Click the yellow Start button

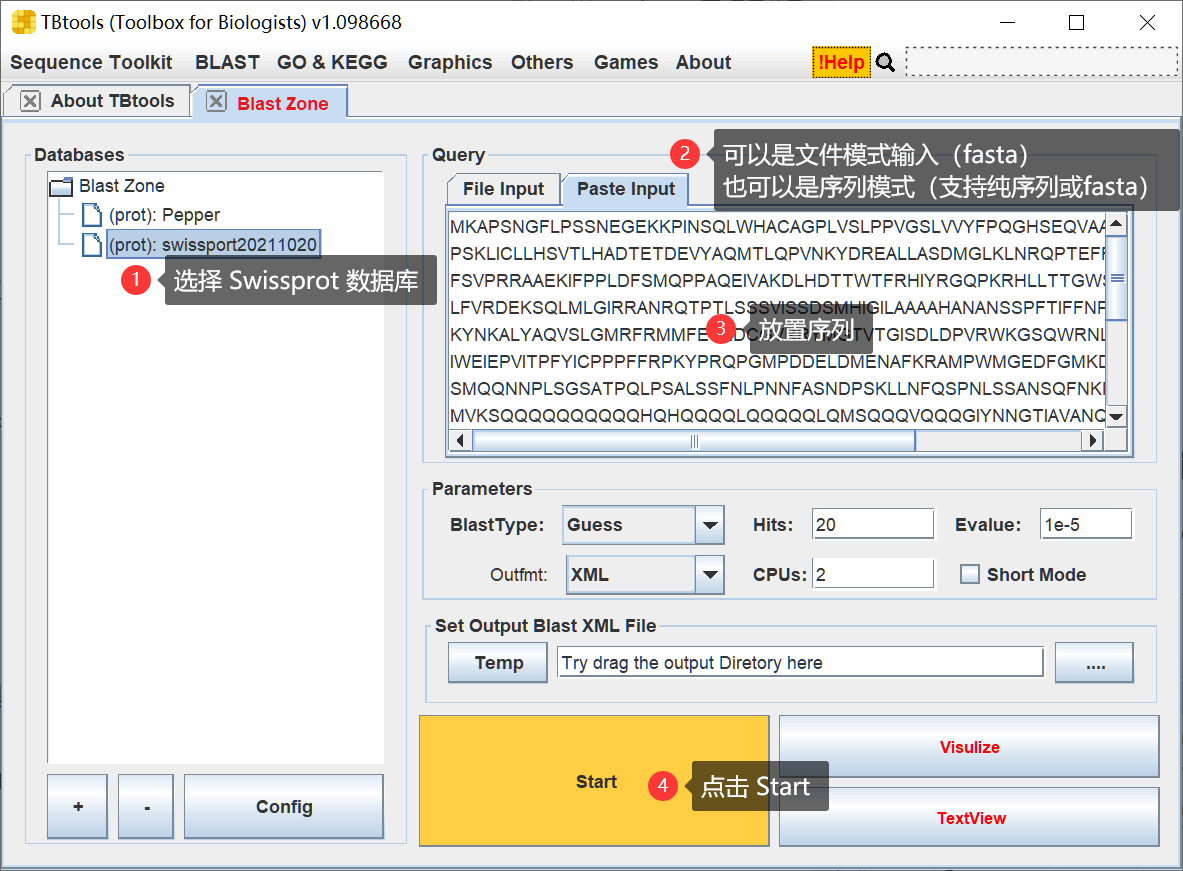[x=594, y=781]
